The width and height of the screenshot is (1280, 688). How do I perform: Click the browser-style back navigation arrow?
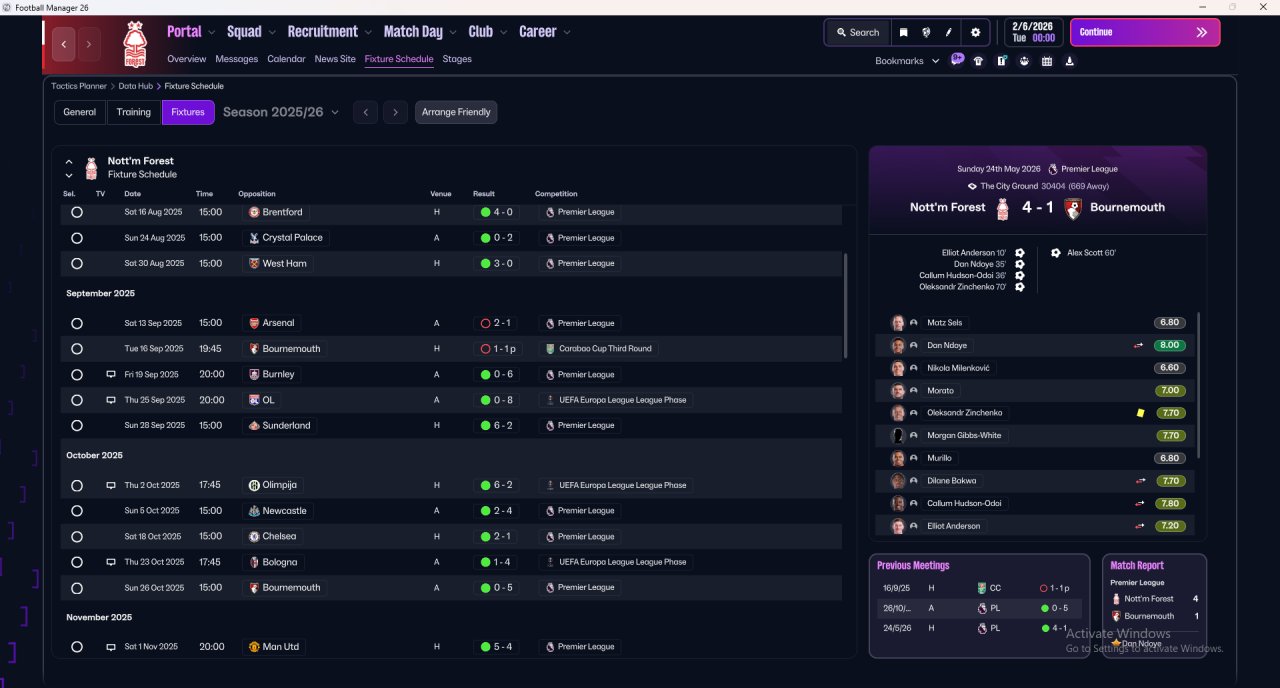point(65,44)
